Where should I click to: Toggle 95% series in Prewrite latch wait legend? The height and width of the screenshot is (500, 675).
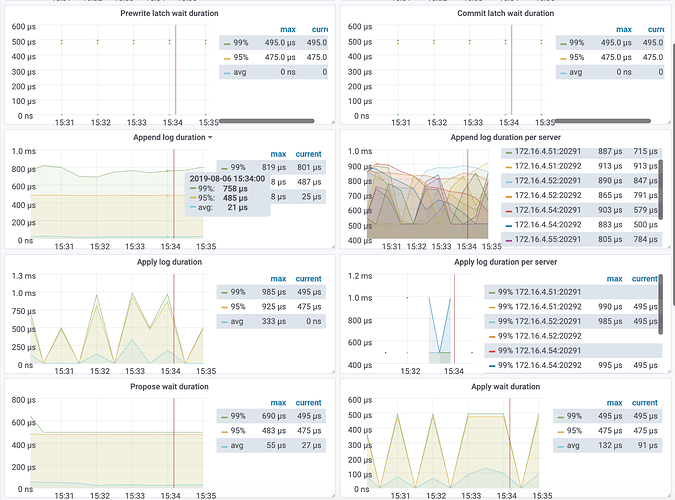(x=241, y=57)
